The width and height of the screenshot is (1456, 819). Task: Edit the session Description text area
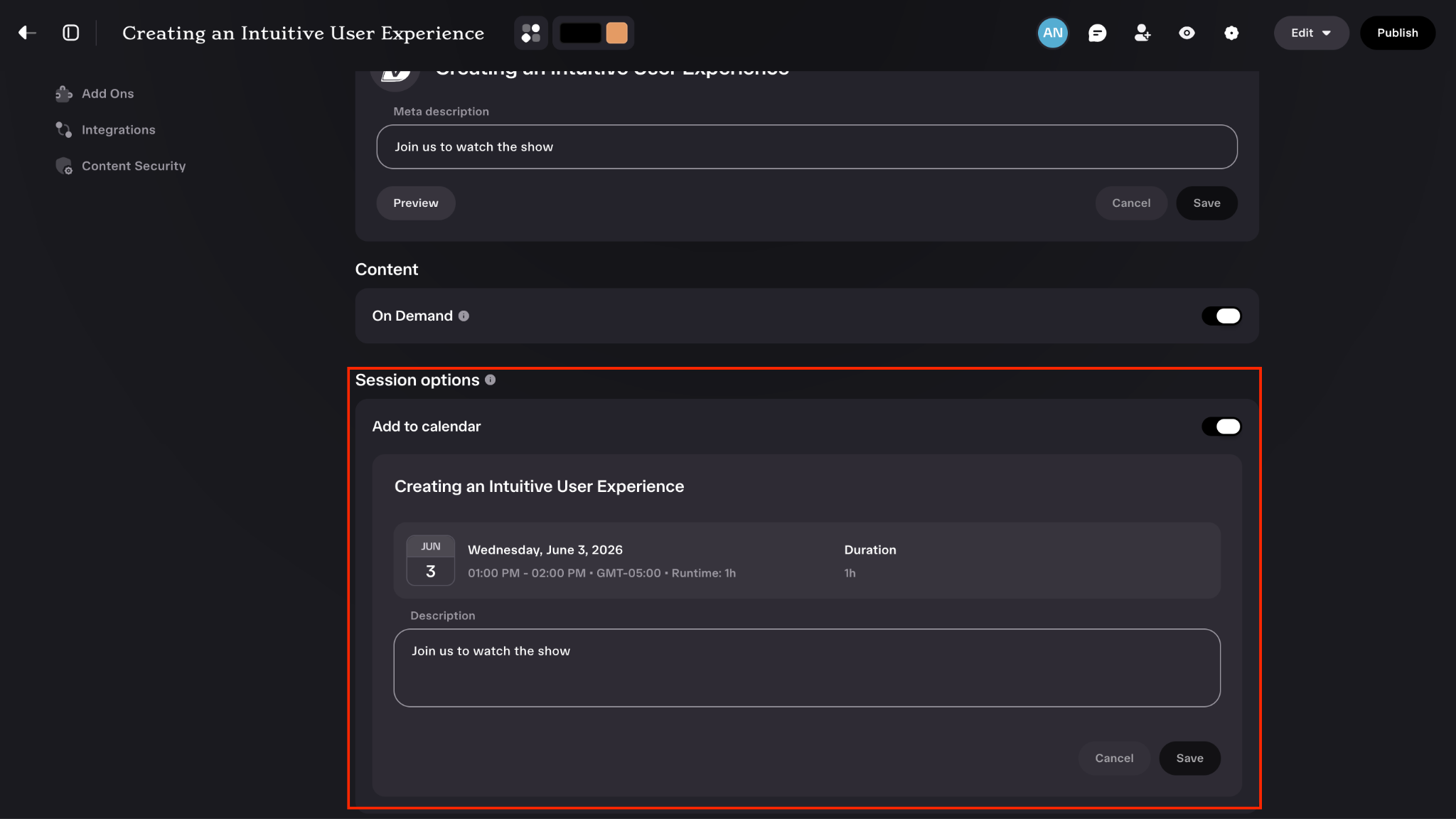[x=807, y=668]
